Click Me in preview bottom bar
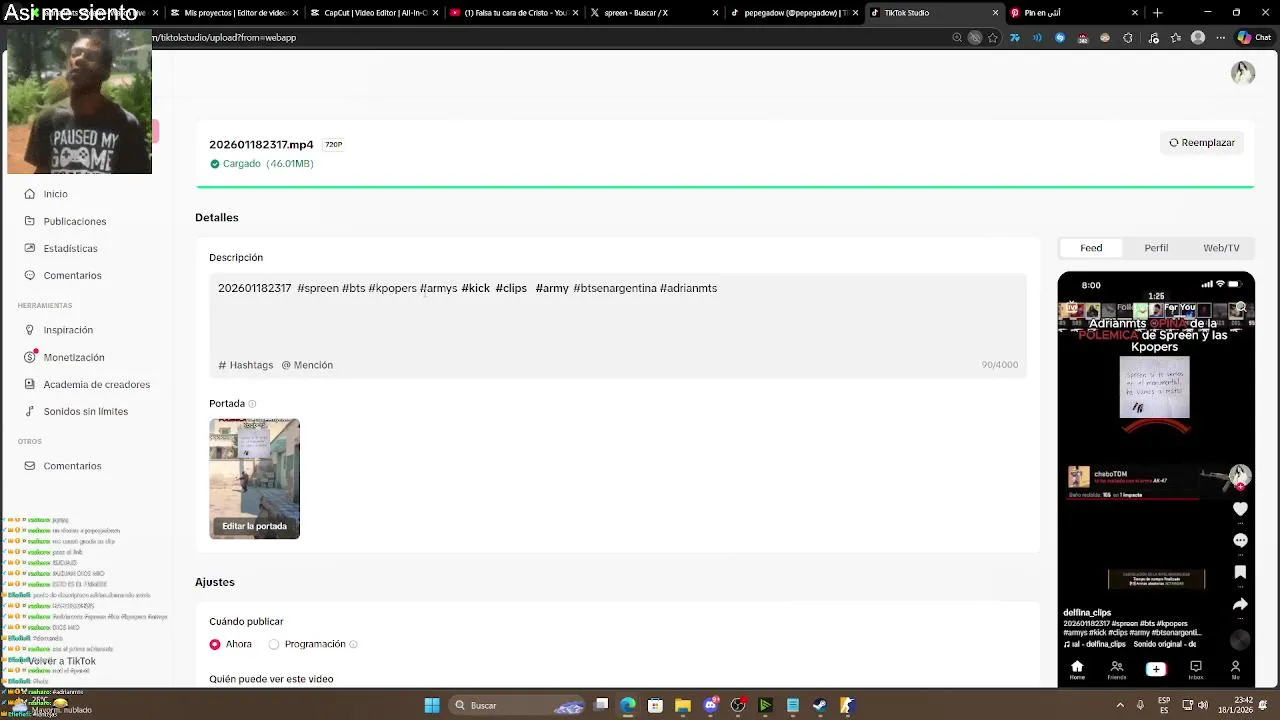This screenshot has height=720, width=1280. click(x=1235, y=670)
